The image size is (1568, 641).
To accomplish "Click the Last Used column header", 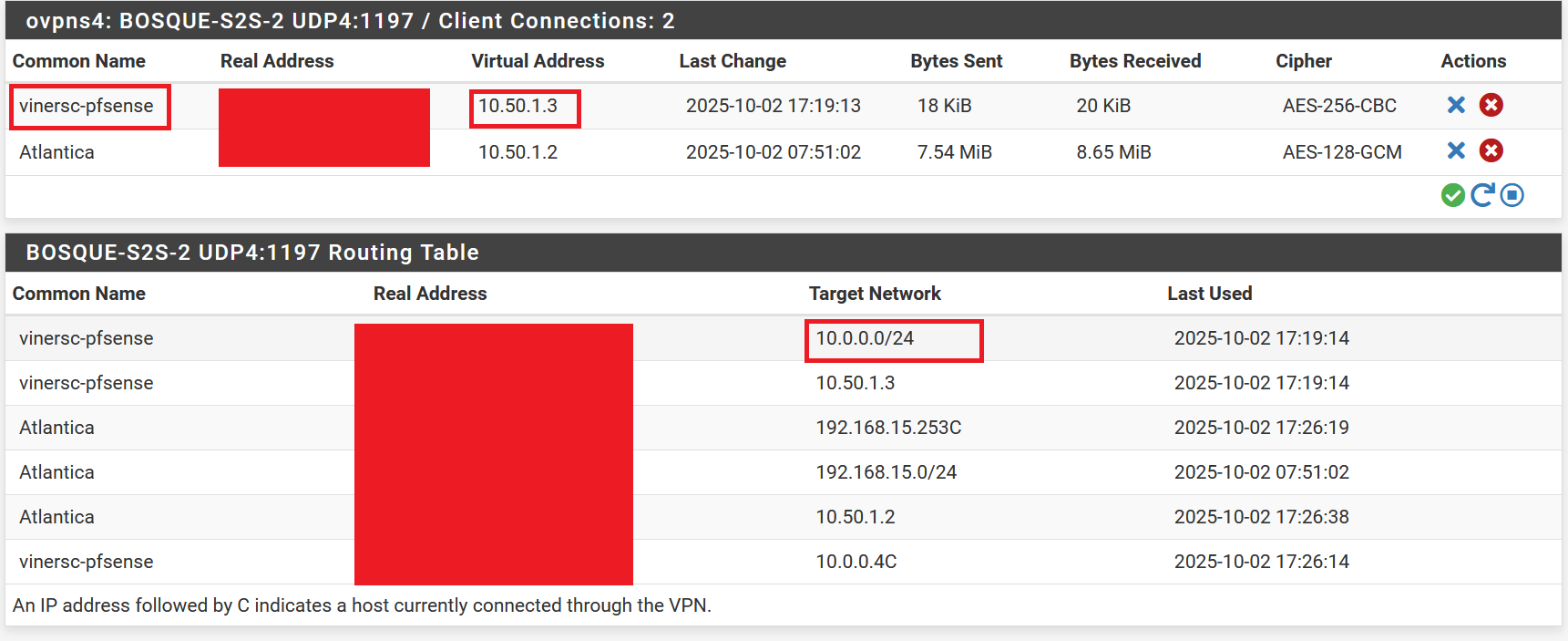I will pyautogui.click(x=1209, y=294).
